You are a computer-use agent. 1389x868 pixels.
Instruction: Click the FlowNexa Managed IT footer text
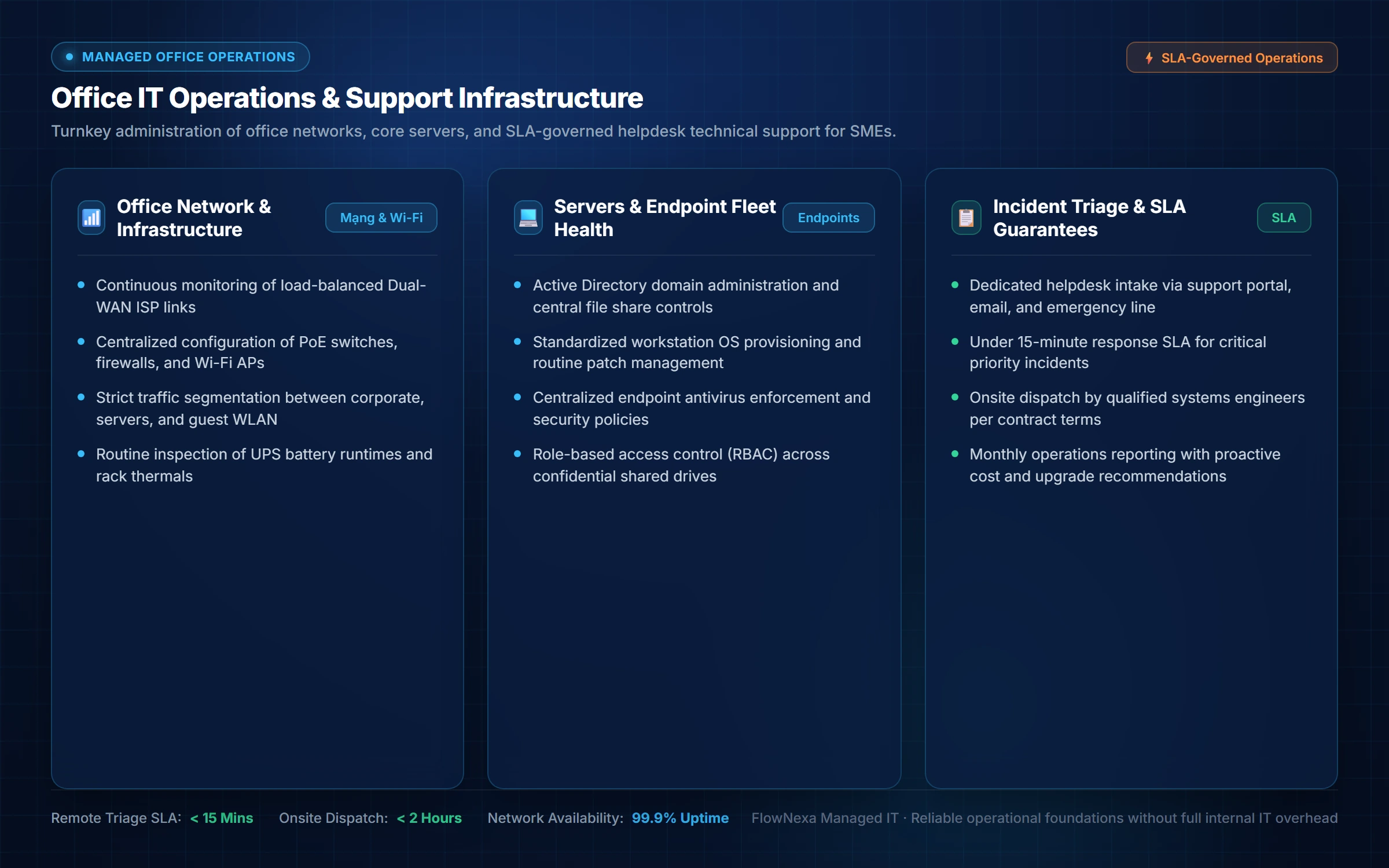[1045, 818]
